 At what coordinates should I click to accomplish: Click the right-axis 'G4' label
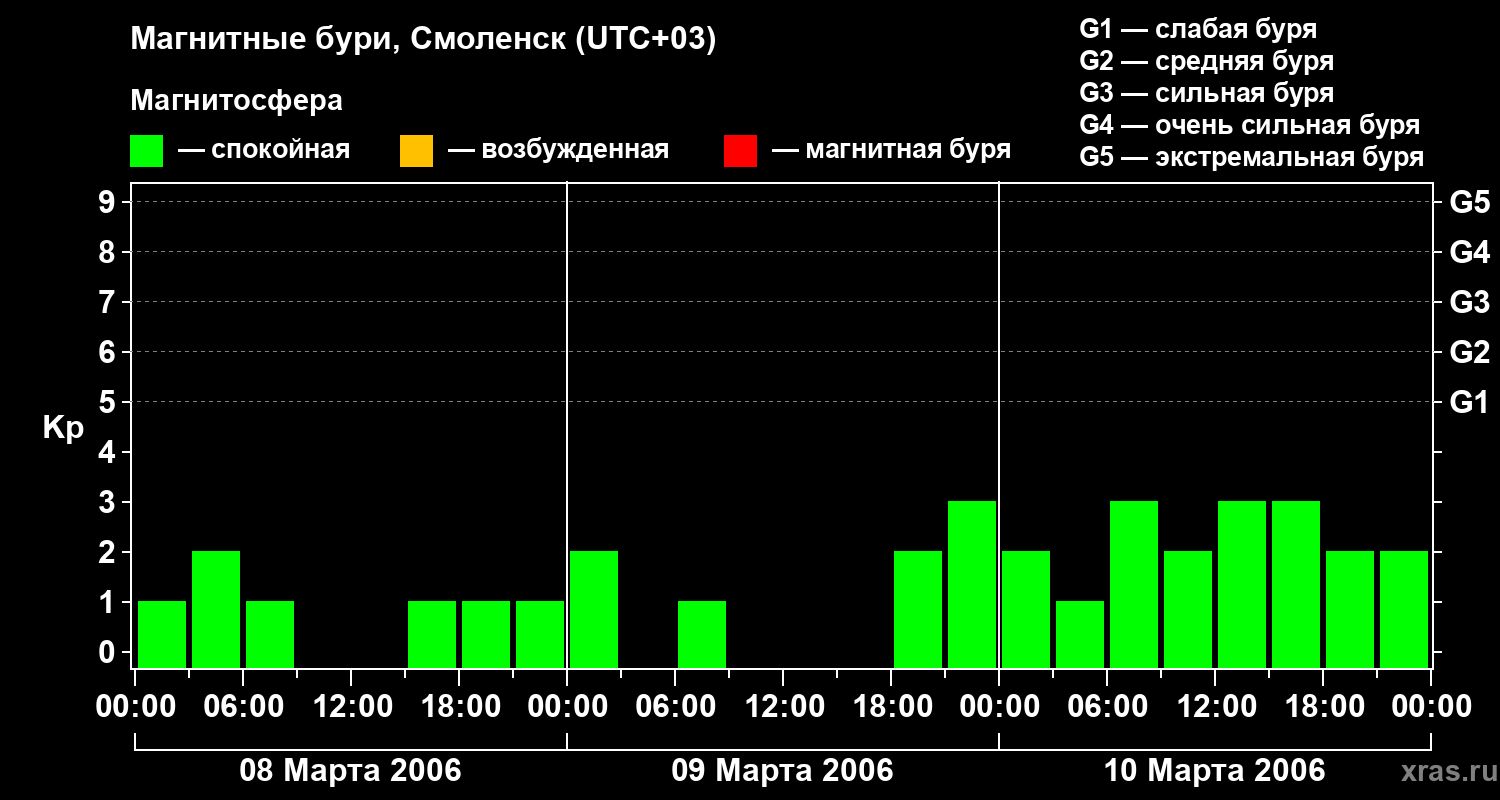click(x=1469, y=252)
